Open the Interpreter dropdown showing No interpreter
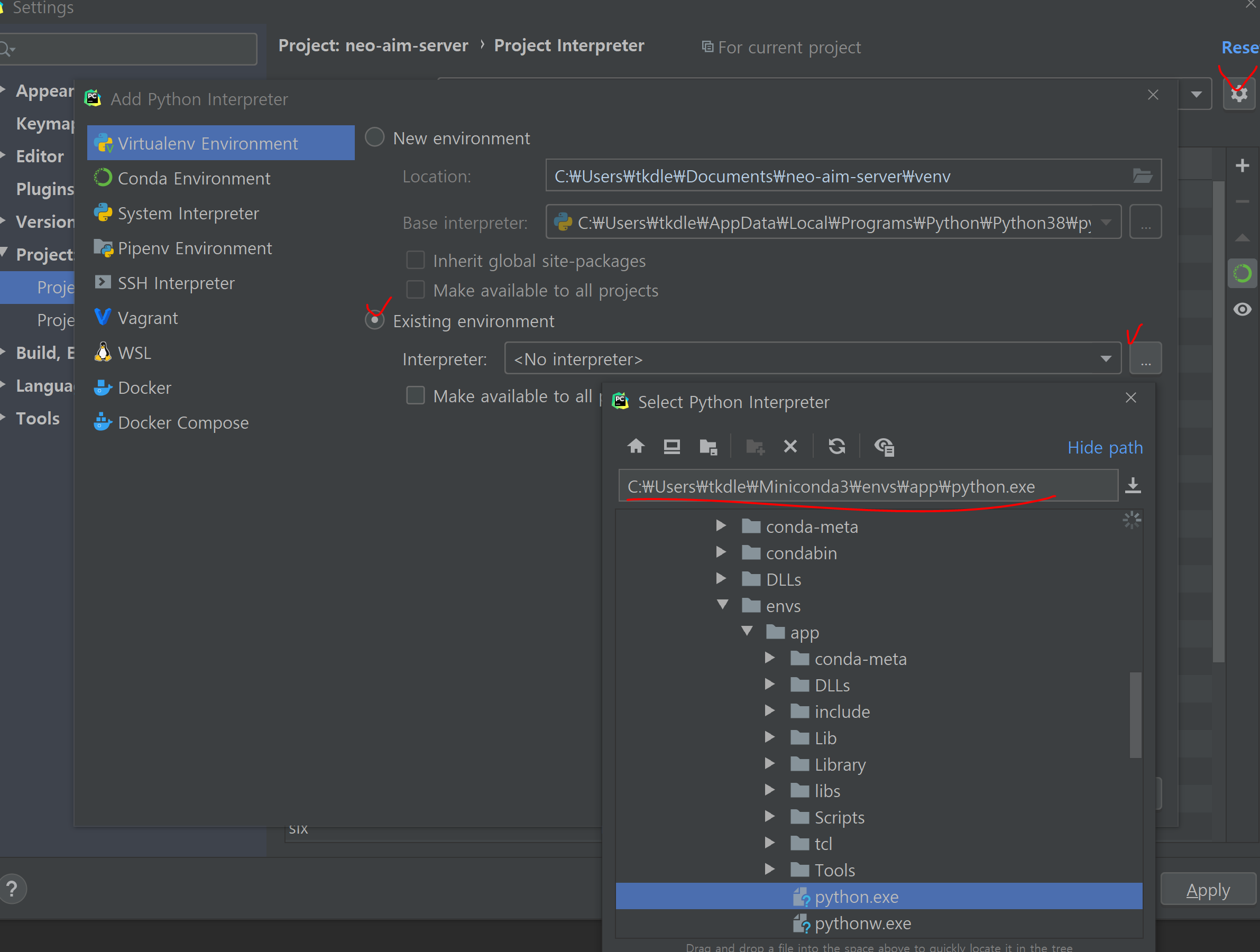Viewport: 1260px width, 952px height. 812,359
